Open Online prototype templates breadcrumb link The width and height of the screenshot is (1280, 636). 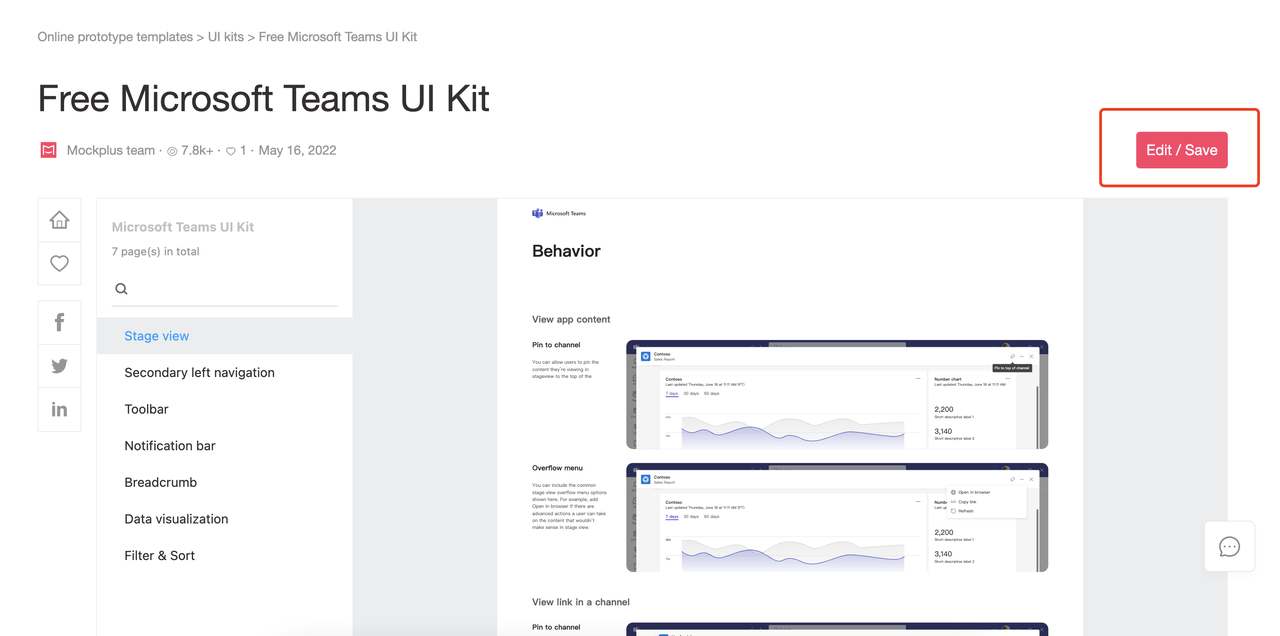click(x=115, y=37)
